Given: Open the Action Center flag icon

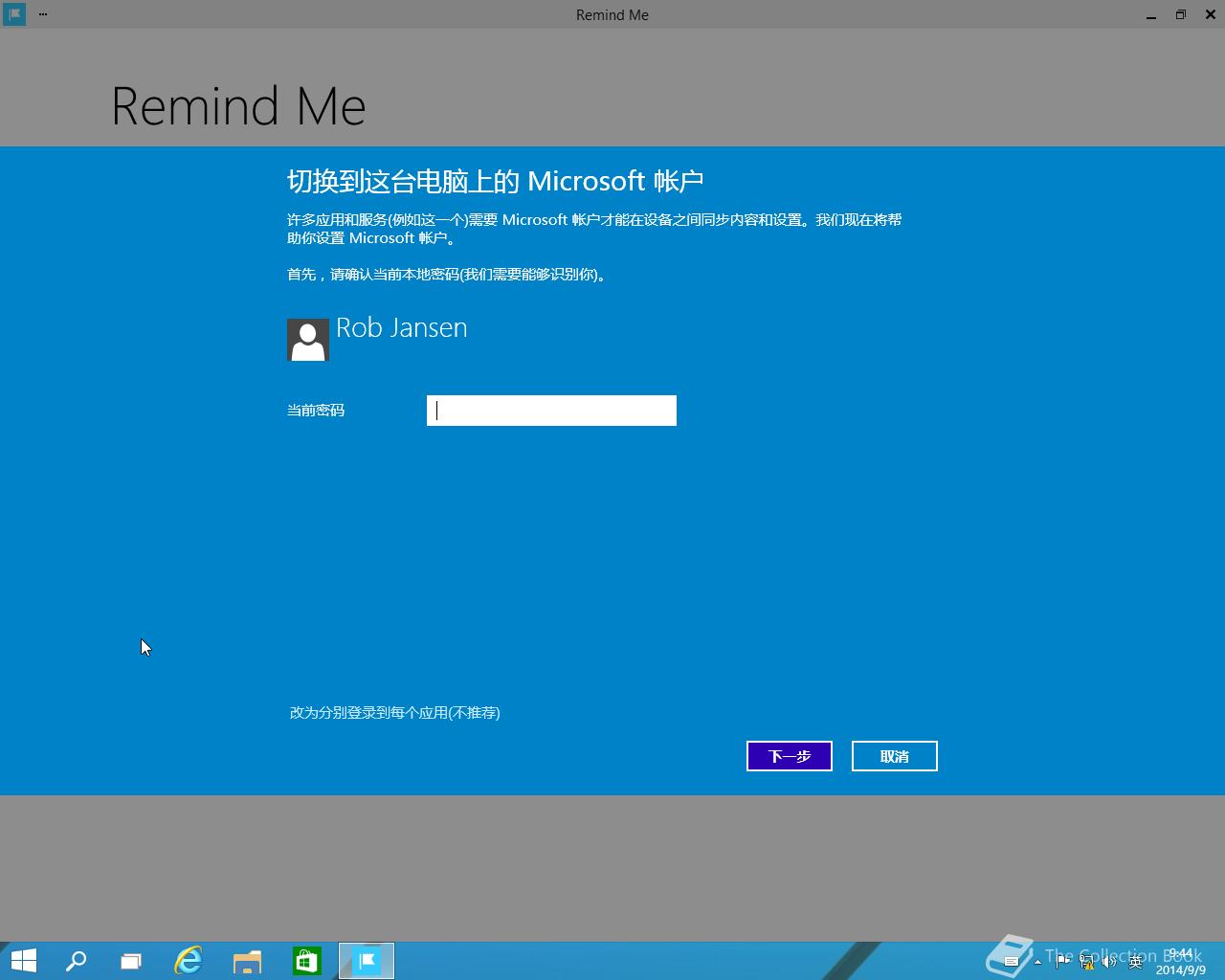Looking at the screenshot, I should (1063, 961).
